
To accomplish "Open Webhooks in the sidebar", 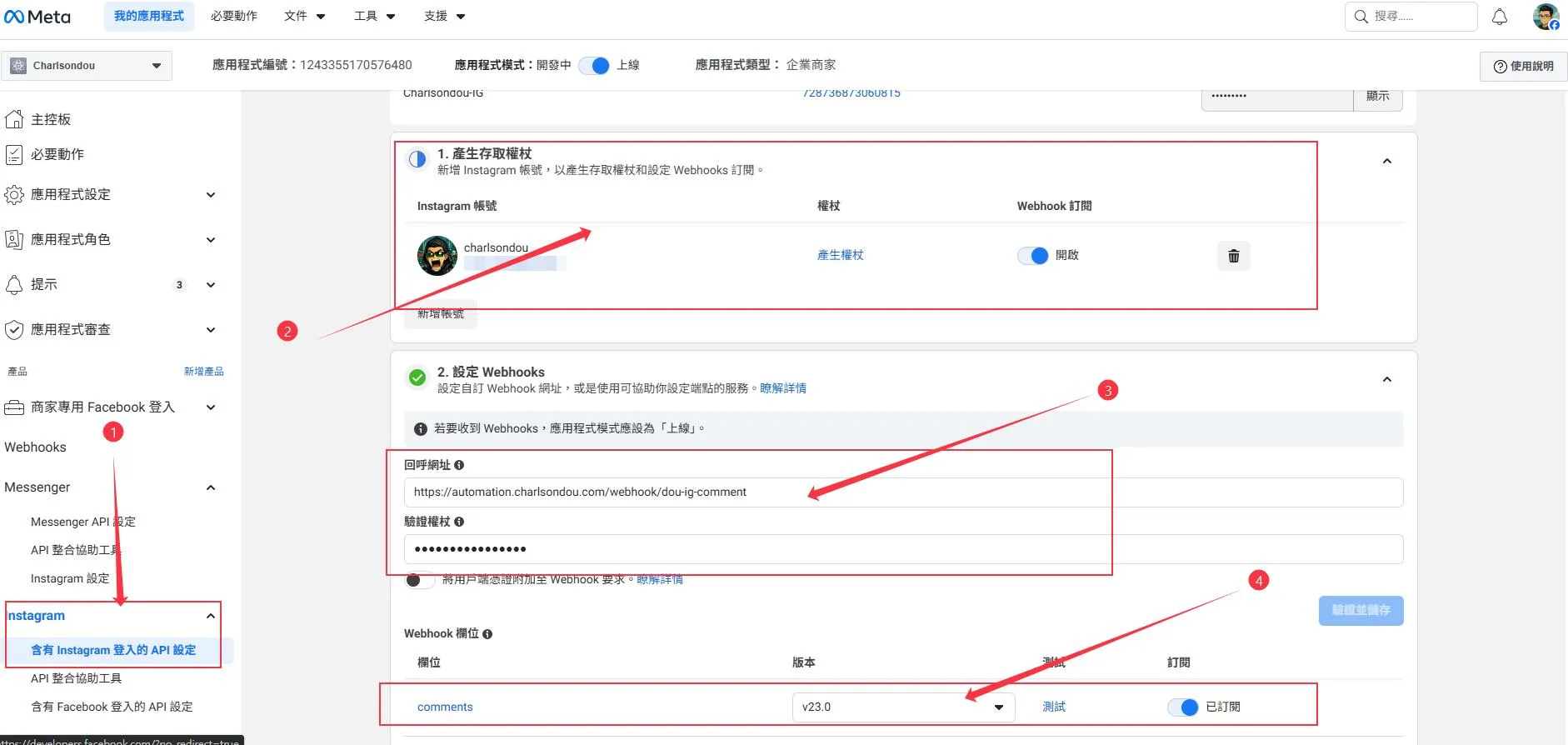I will pyautogui.click(x=35, y=447).
